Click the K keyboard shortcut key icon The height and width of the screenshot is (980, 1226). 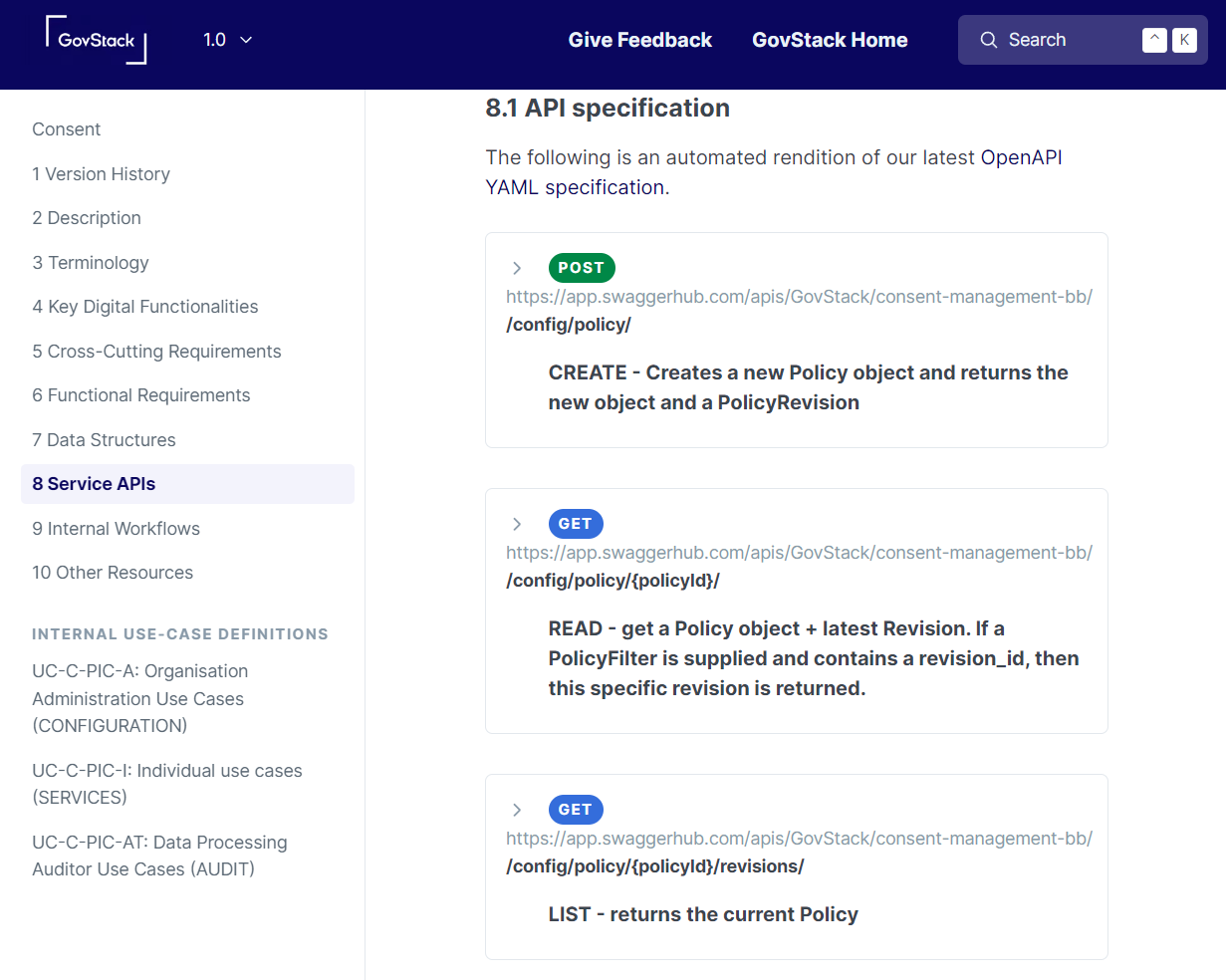pyautogui.click(x=1184, y=40)
